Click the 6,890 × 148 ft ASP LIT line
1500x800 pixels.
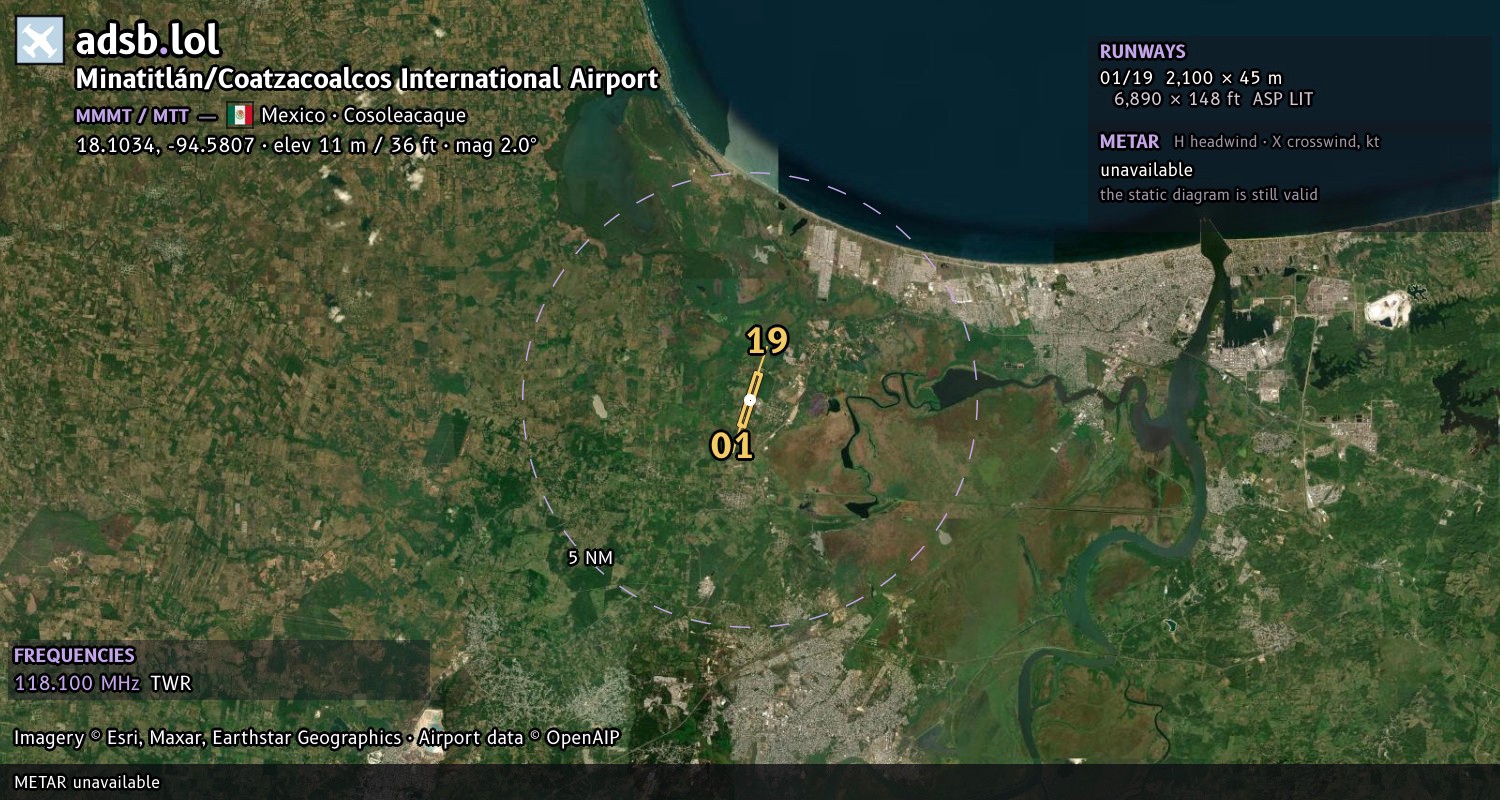[x=1213, y=99]
